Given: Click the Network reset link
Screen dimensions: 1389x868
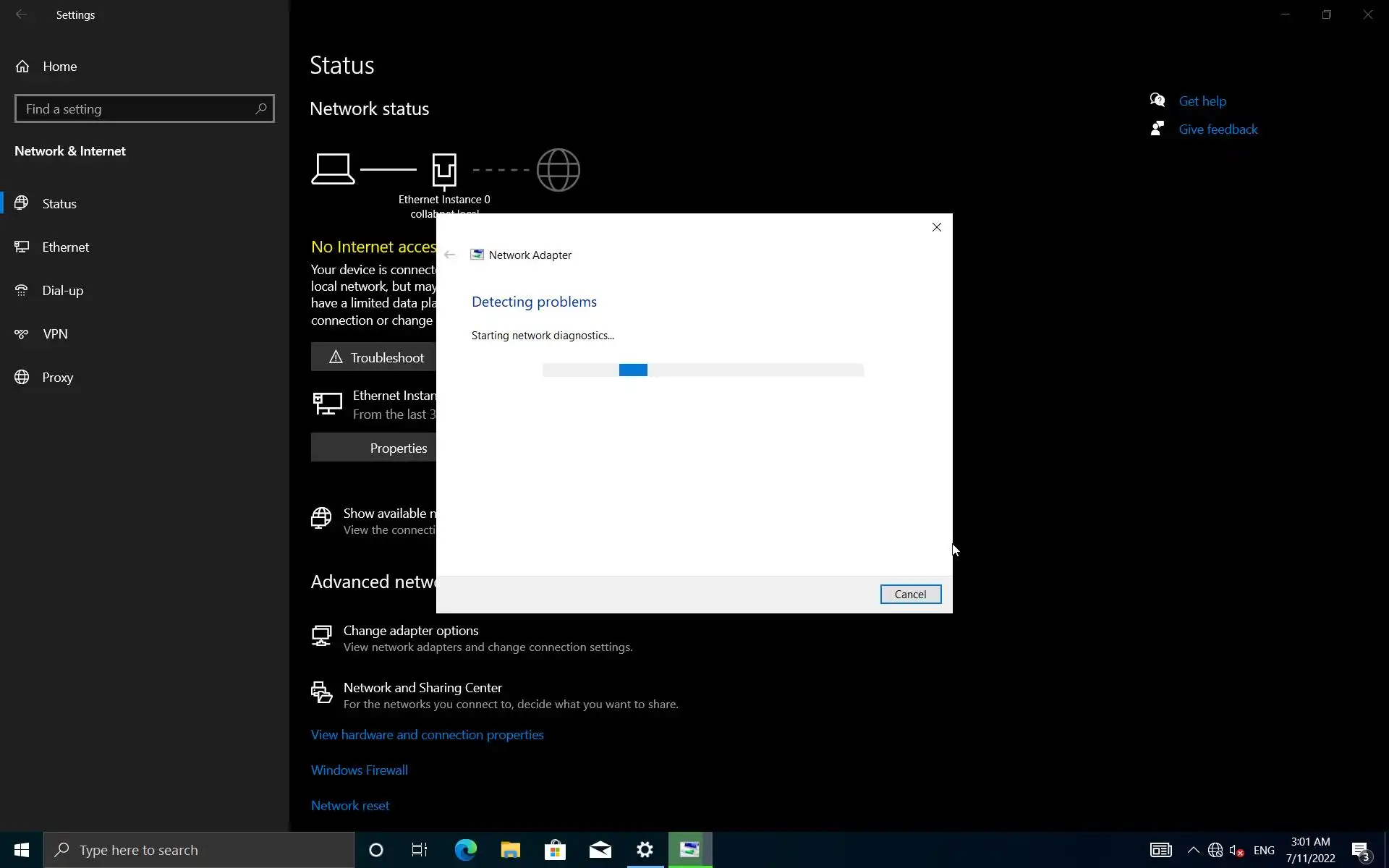Looking at the screenshot, I should [x=349, y=806].
